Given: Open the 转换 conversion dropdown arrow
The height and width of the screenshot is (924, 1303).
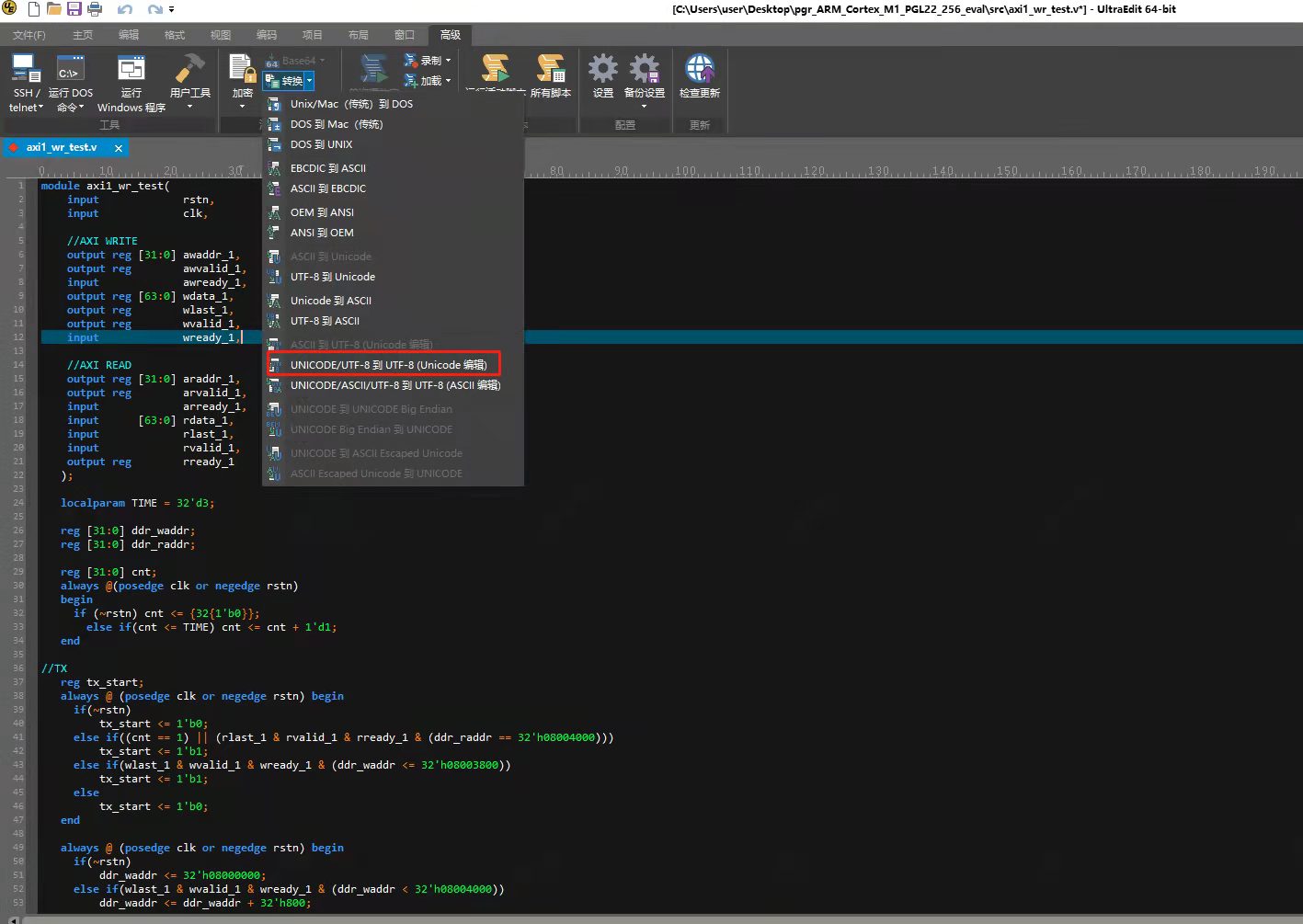Looking at the screenshot, I should coord(308,81).
